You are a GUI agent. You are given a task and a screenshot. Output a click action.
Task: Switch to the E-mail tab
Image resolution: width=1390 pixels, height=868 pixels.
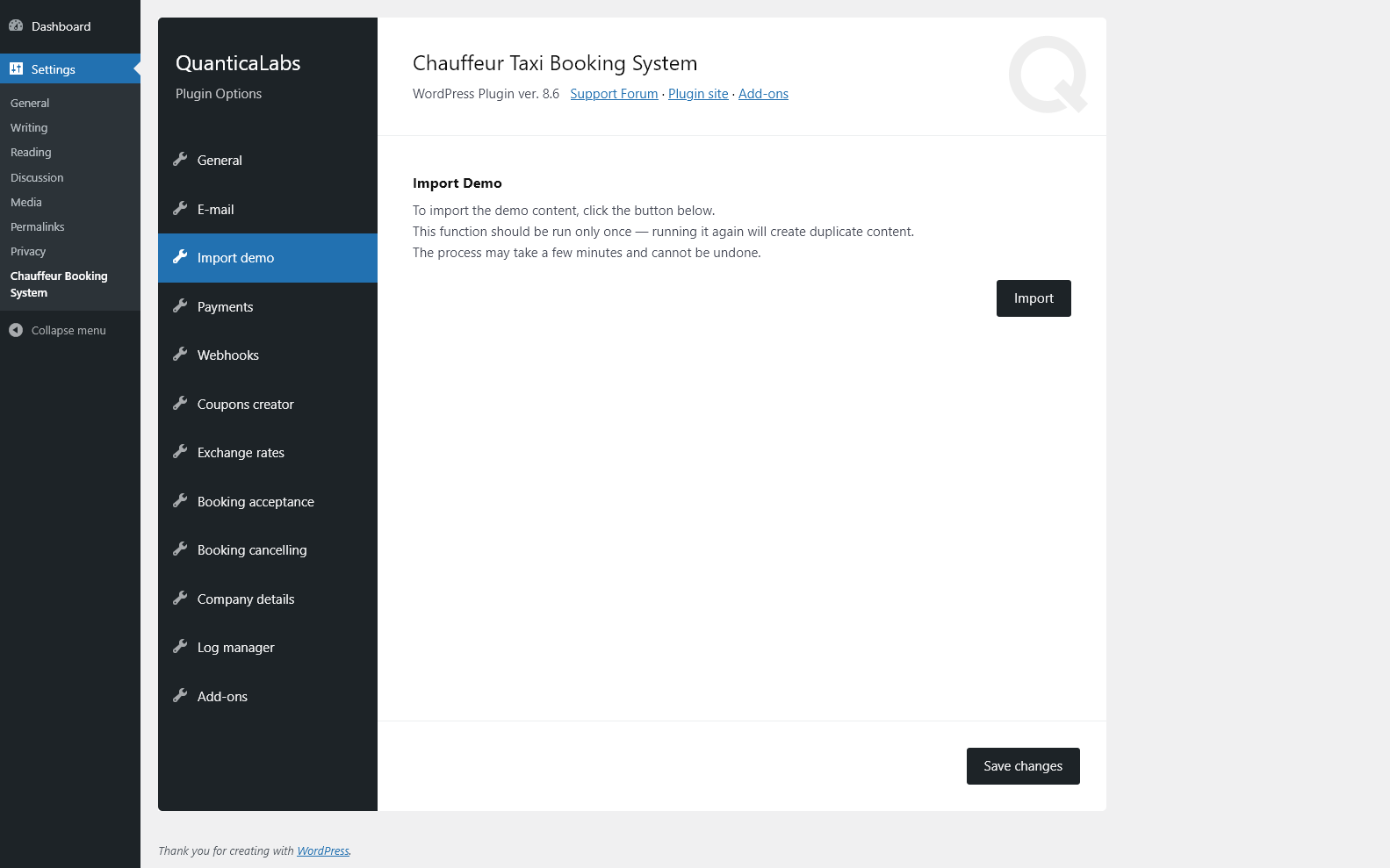click(x=268, y=210)
